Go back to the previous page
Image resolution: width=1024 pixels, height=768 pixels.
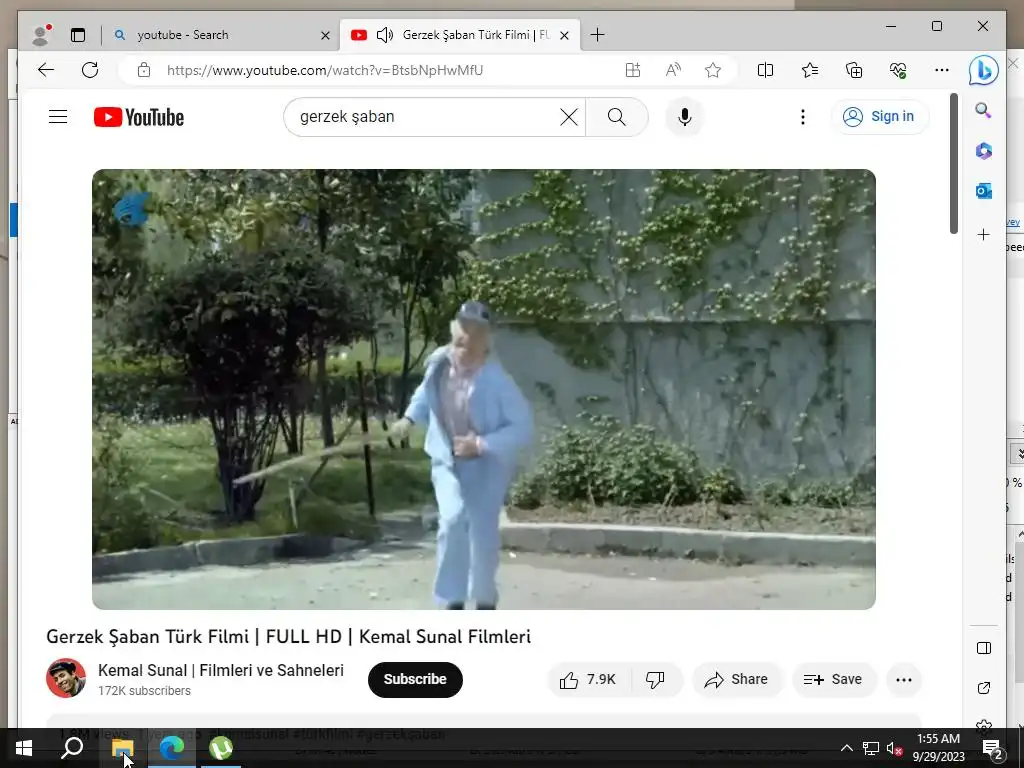pyautogui.click(x=46, y=70)
